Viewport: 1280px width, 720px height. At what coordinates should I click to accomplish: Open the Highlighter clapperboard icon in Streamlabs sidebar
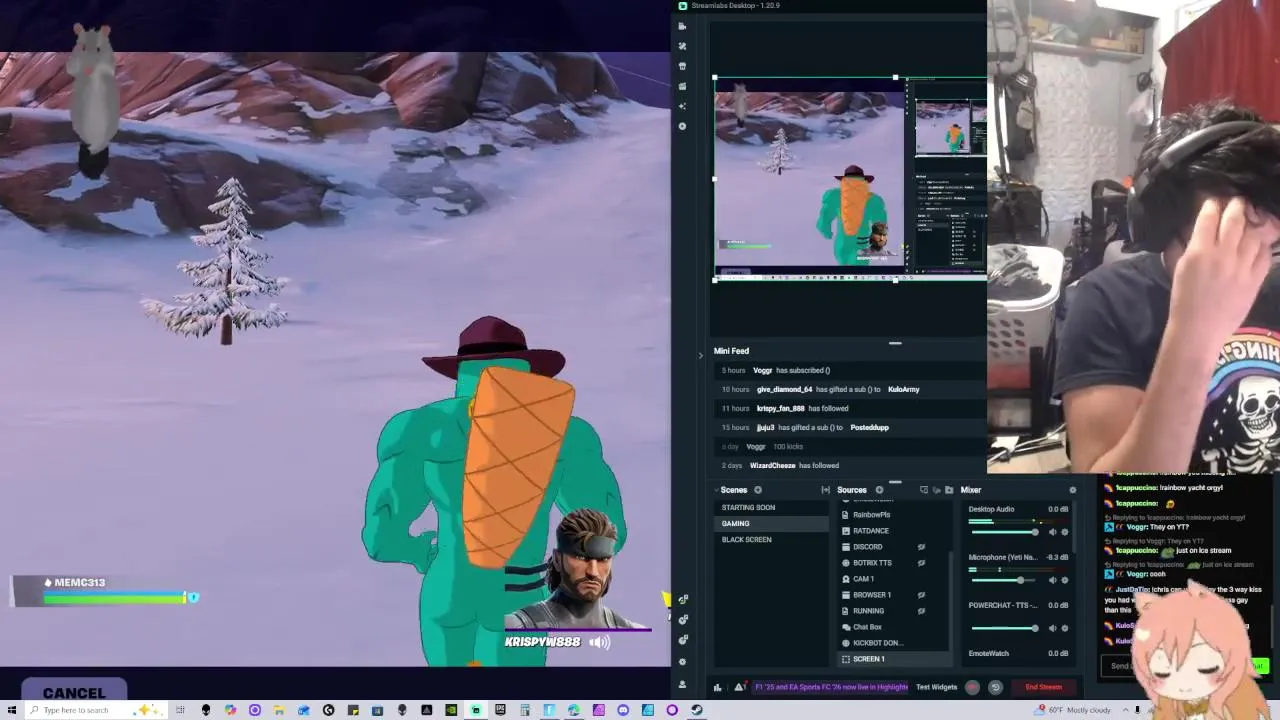pyautogui.click(x=682, y=86)
